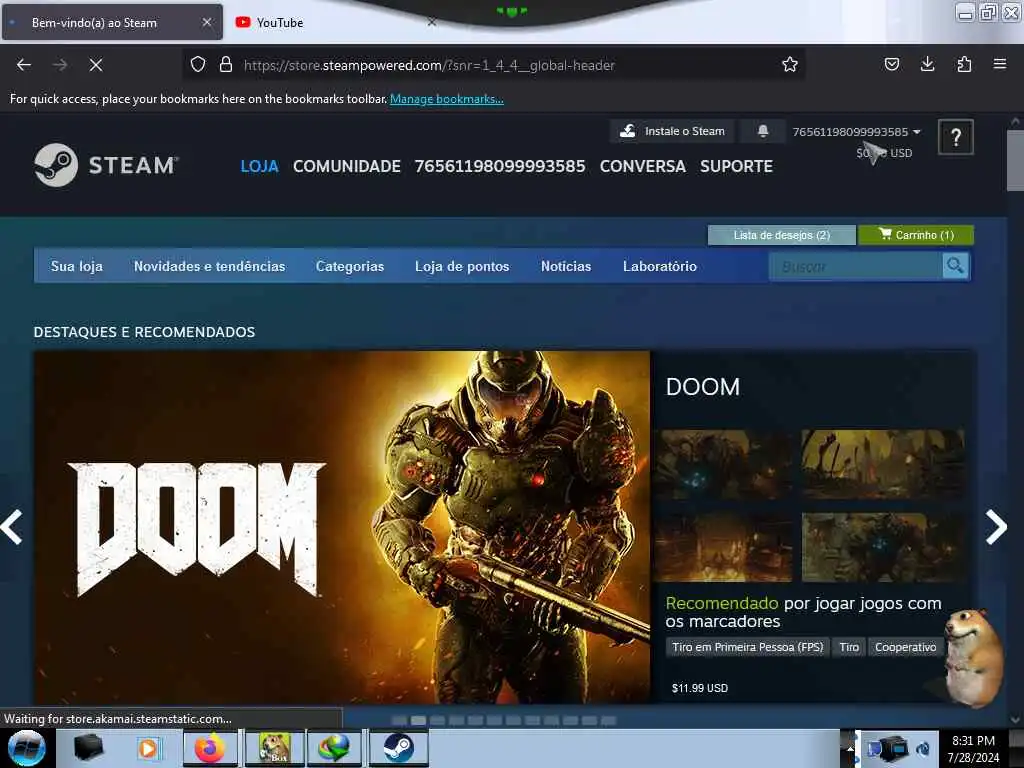The width and height of the screenshot is (1024, 768).
Task: Click the Cooperativo tag
Action: 906,647
